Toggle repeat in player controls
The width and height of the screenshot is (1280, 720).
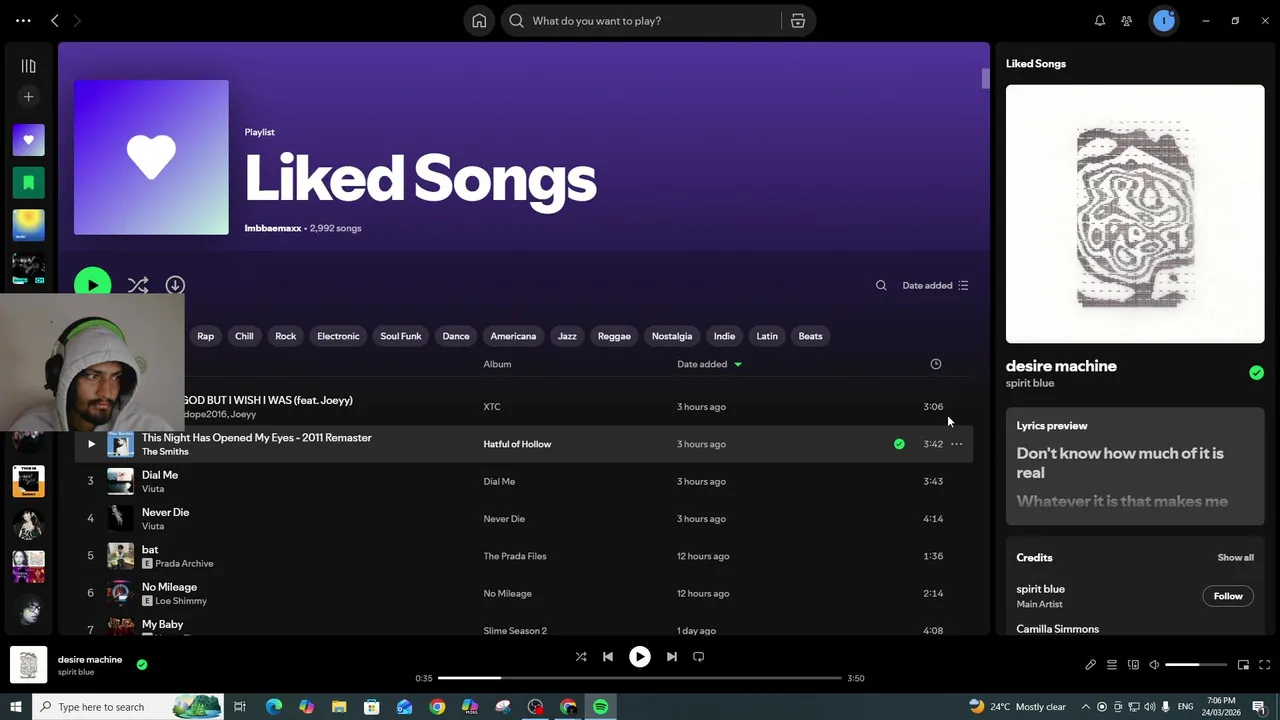point(699,657)
